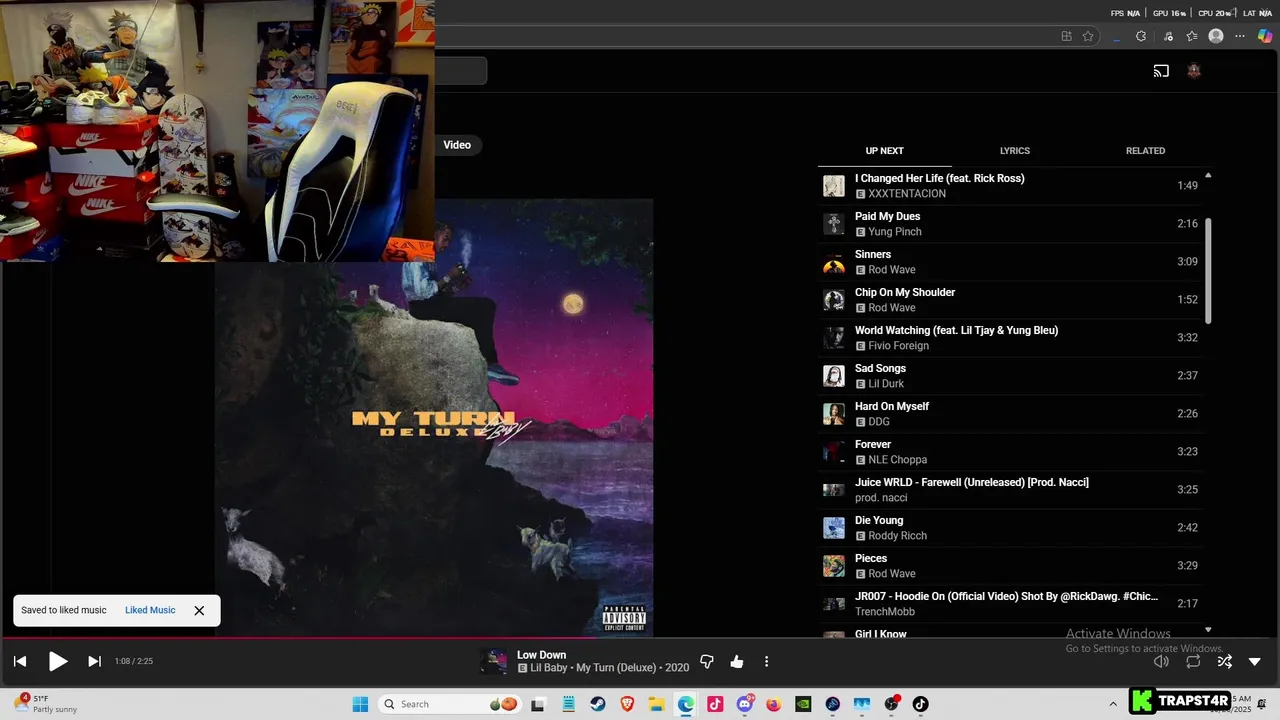
Task: Open Discord from the taskbar
Action: pos(745,704)
